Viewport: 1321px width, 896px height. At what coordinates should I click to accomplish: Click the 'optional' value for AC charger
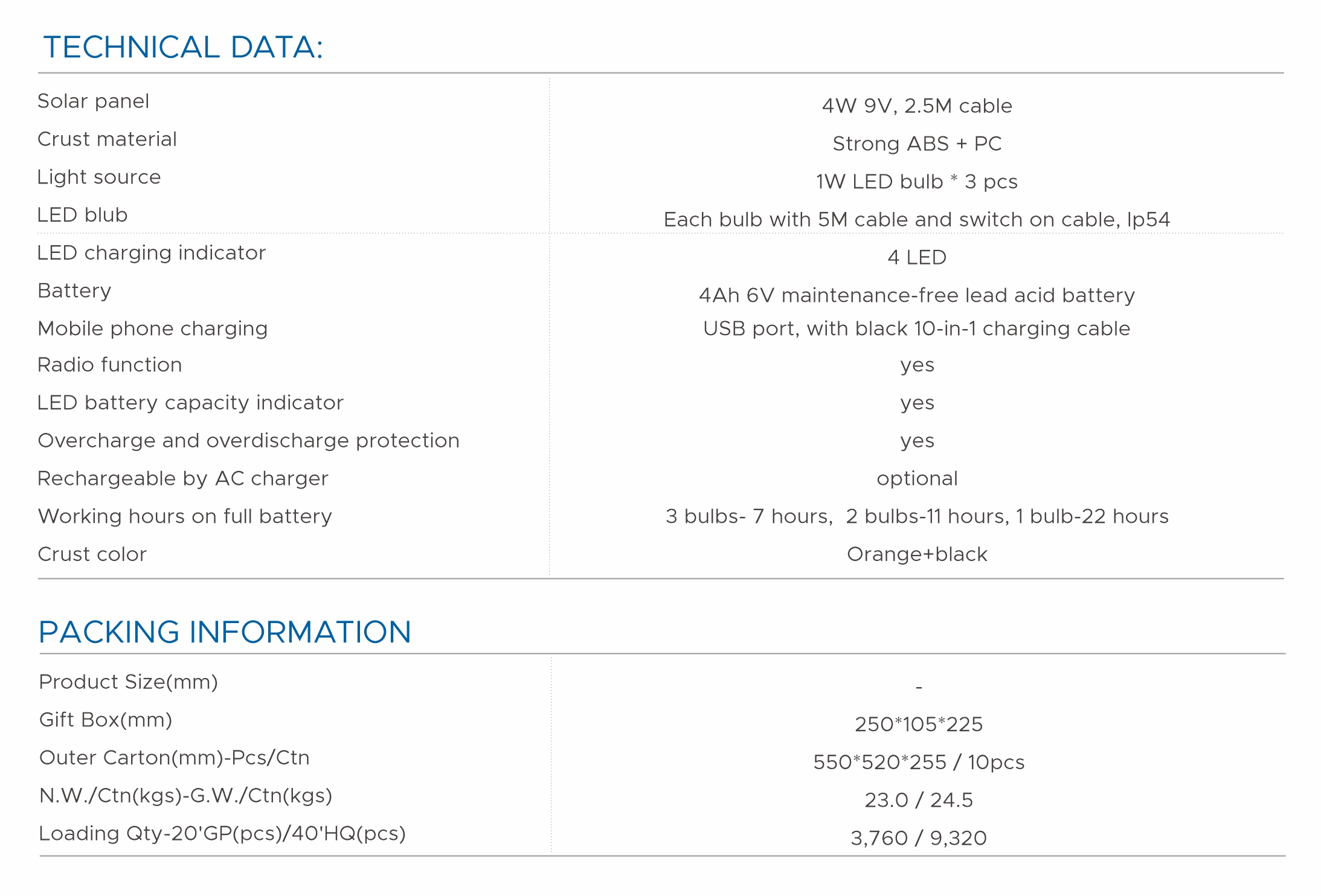pyautogui.click(x=917, y=479)
